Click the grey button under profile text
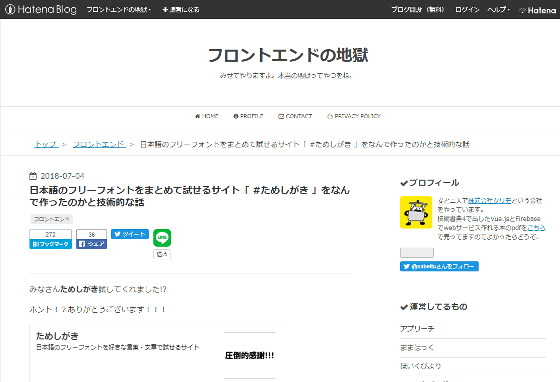Screen dimensions: 560x382 coord(417,253)
